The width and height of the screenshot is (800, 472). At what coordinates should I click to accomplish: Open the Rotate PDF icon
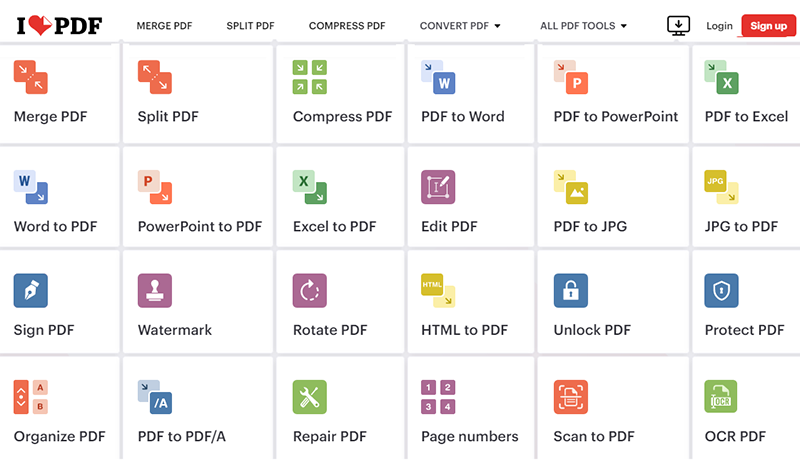click(310, 290)
